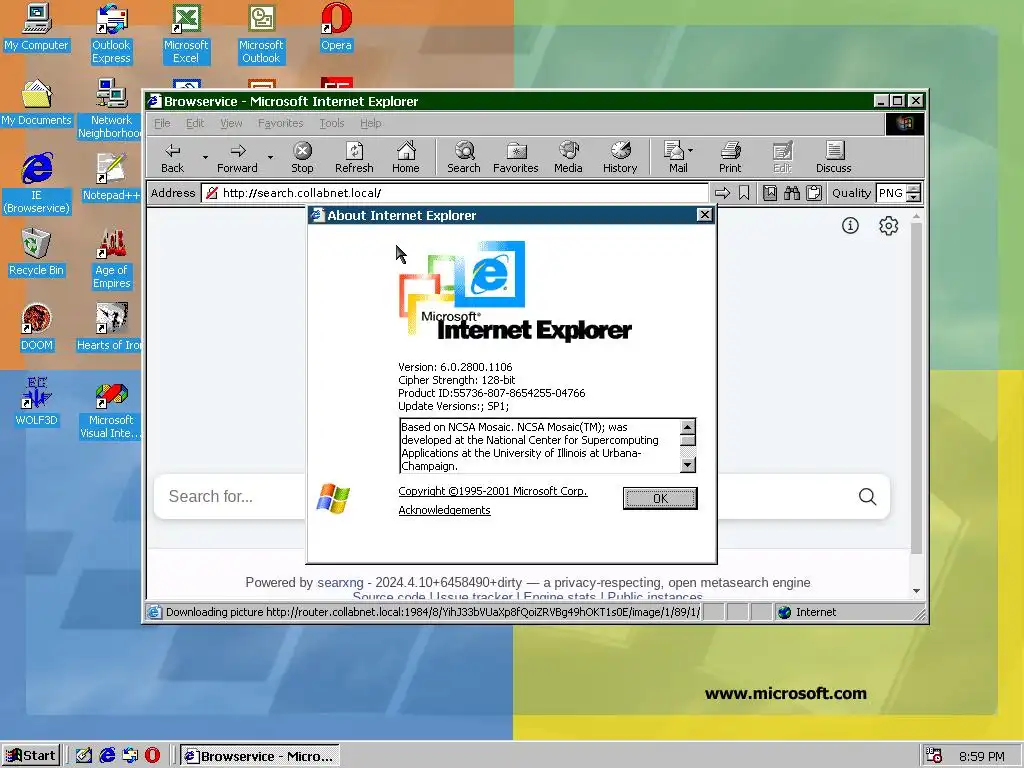Open the Acknowledgements link

pyautogui.click(x=444, y=510)
